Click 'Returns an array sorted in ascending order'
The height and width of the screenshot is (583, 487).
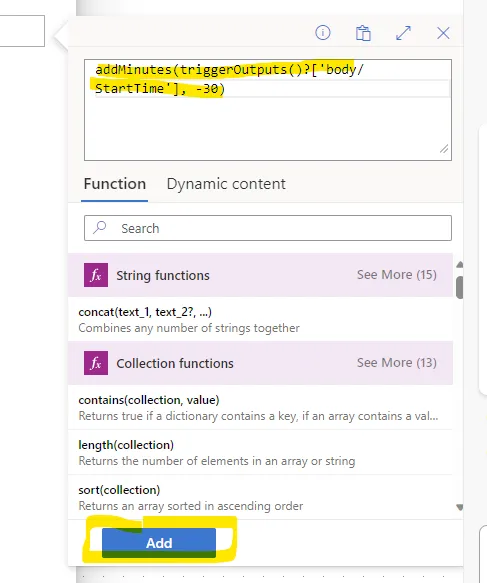[x=191, y=506]
